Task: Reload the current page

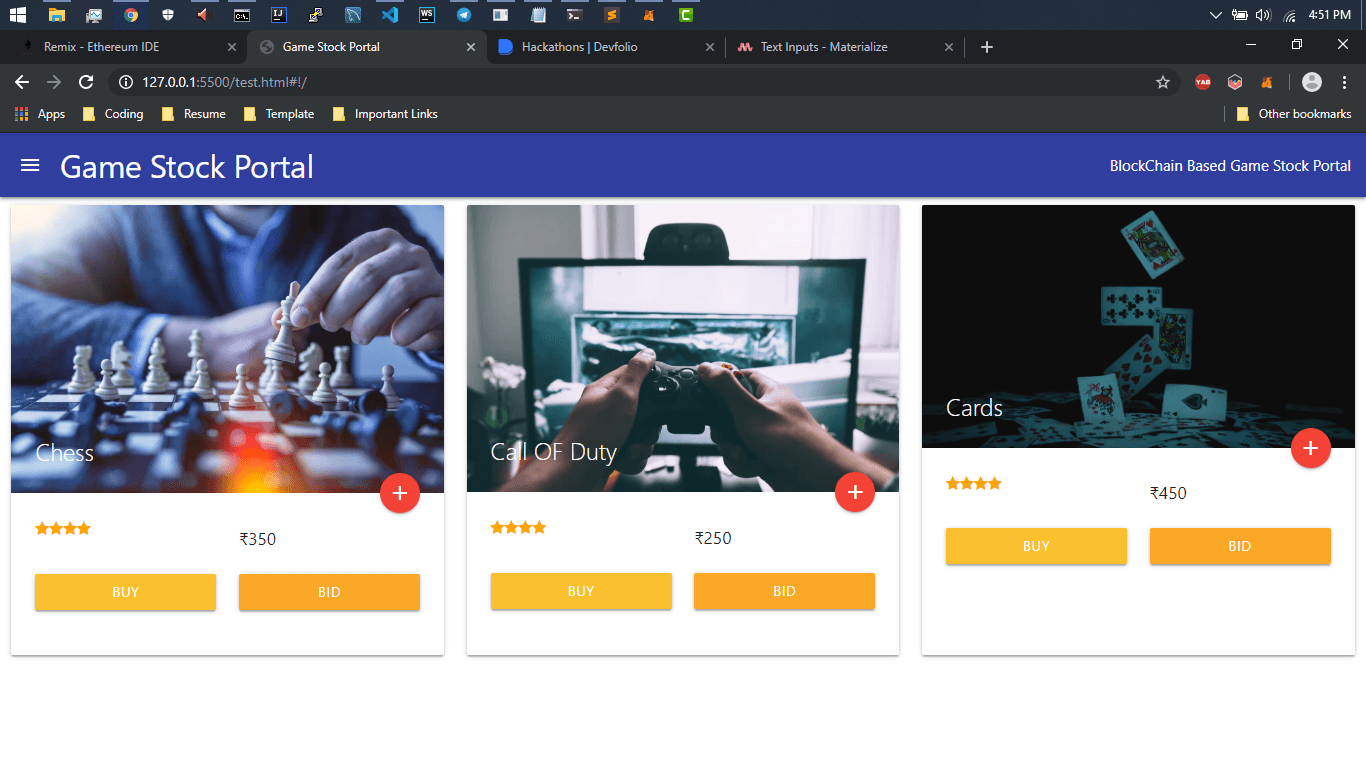Action: (86, 82)
